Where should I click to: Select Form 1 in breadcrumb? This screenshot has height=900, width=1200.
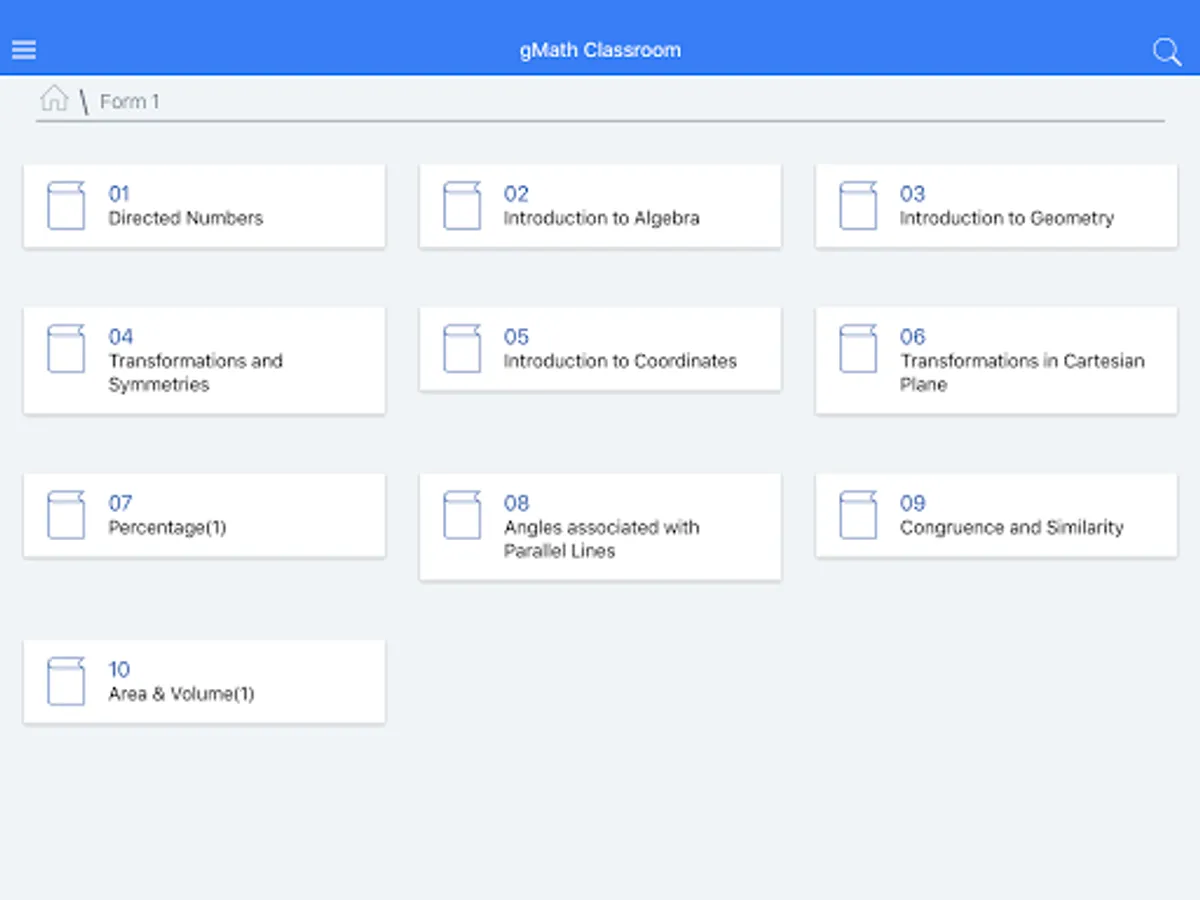129,101
